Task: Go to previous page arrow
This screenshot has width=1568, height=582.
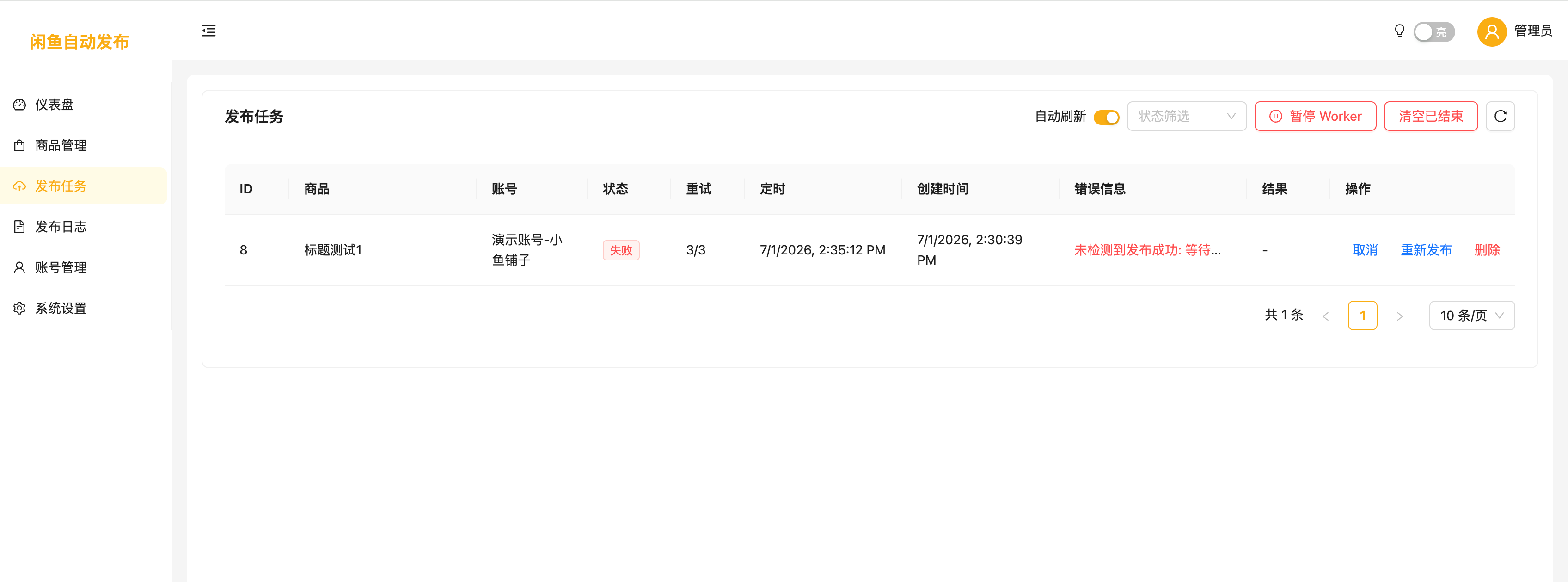Action: (x=1325, y=316)
